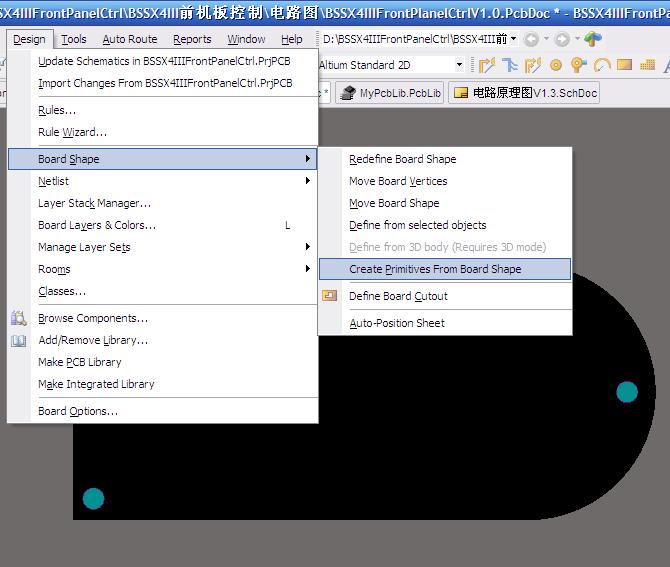Open the Window menu
The image size is (670, 567).
(x=246, y=39)
